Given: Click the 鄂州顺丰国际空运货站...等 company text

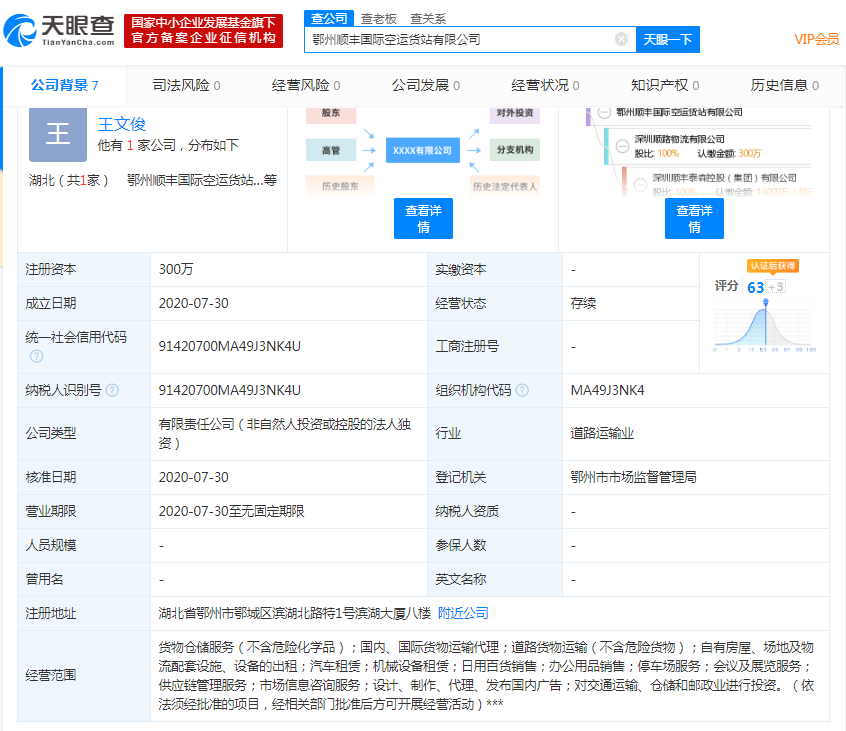Looking at the screenshot, I should tap(202, 180).
